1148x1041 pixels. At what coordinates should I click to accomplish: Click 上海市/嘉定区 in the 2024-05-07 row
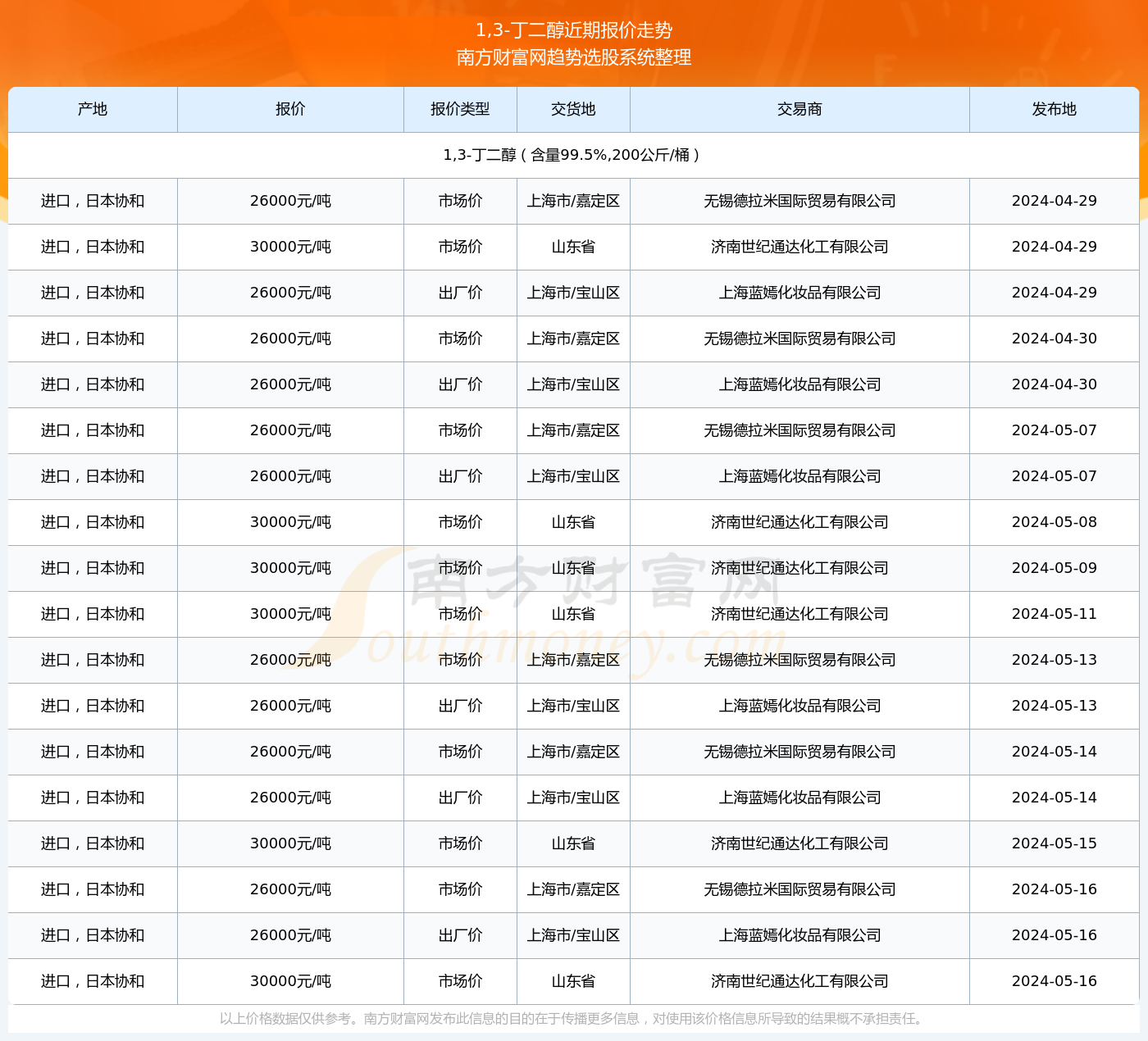pyautogui.click(x=573, y=430)
